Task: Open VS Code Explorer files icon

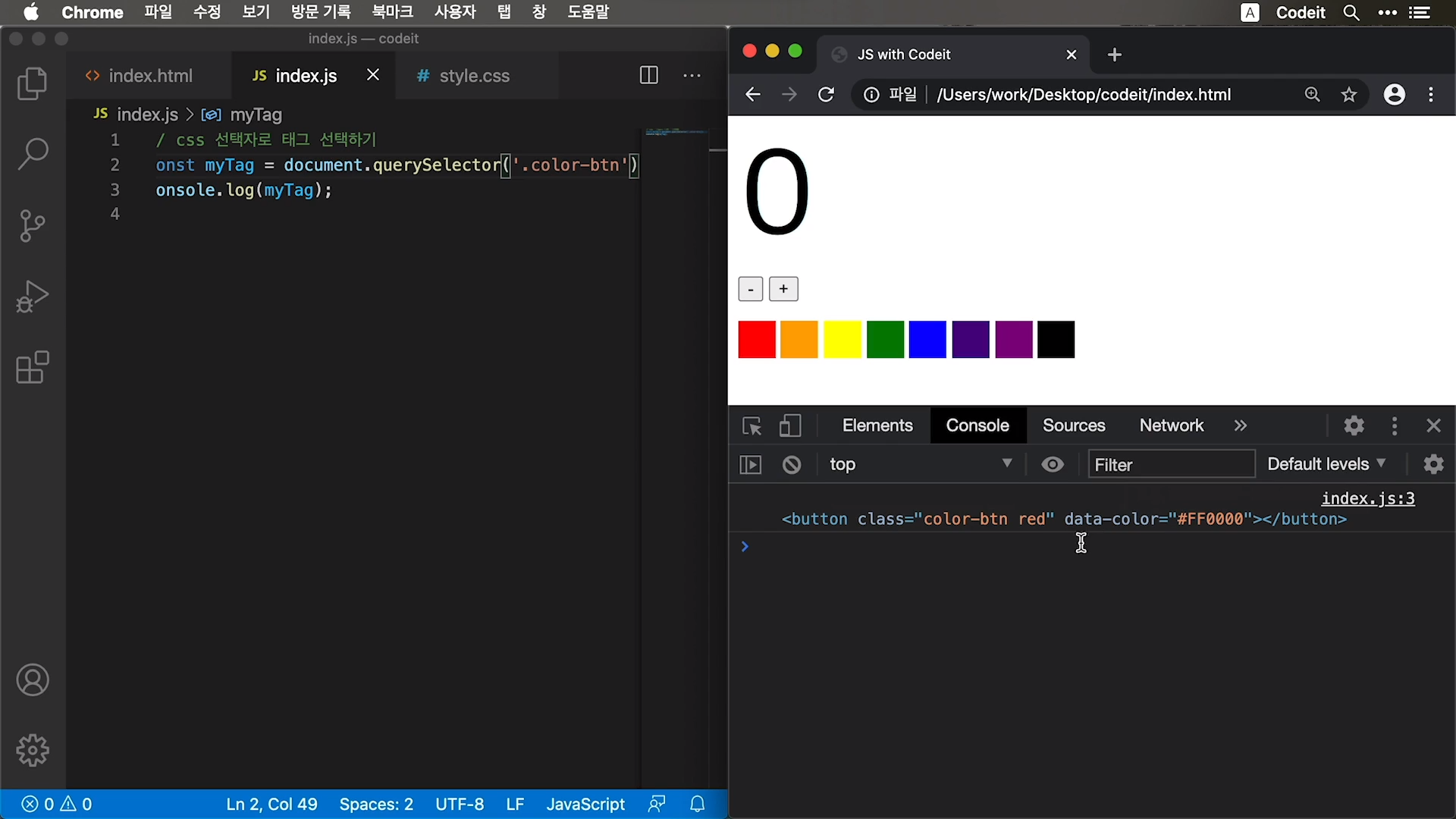Action: click(32, 83)
